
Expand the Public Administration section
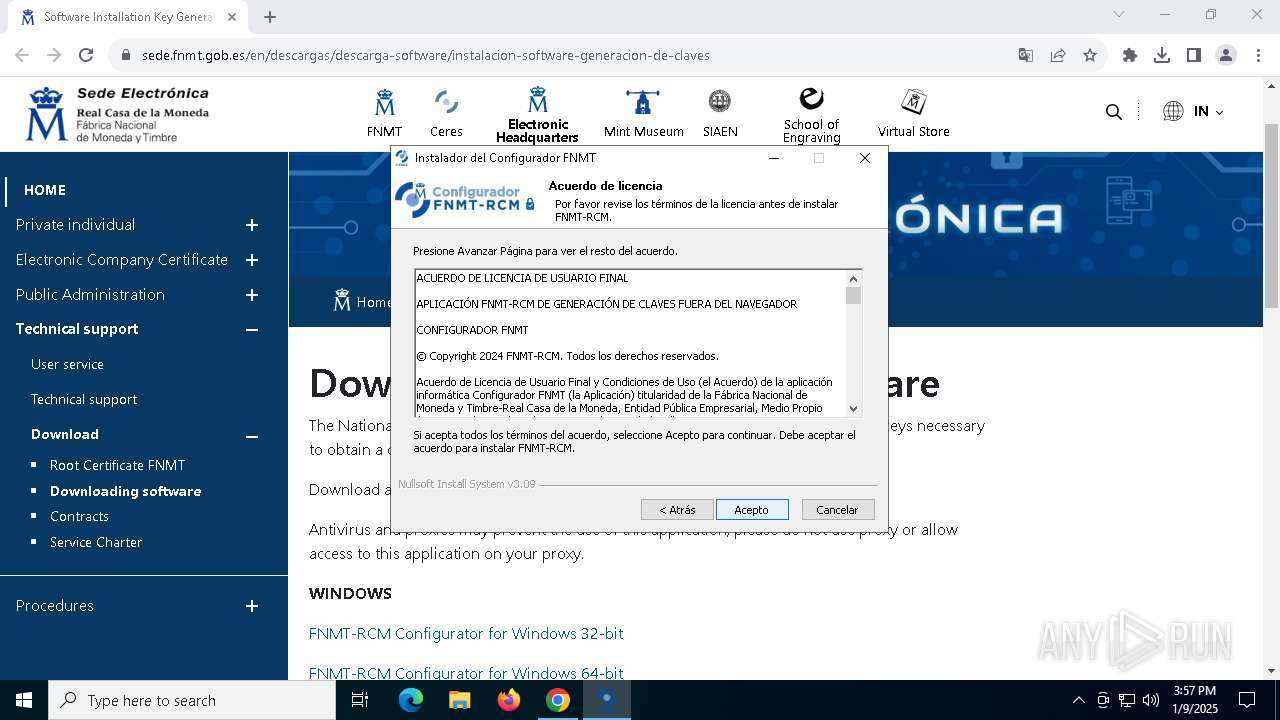[x=252, y=295]
